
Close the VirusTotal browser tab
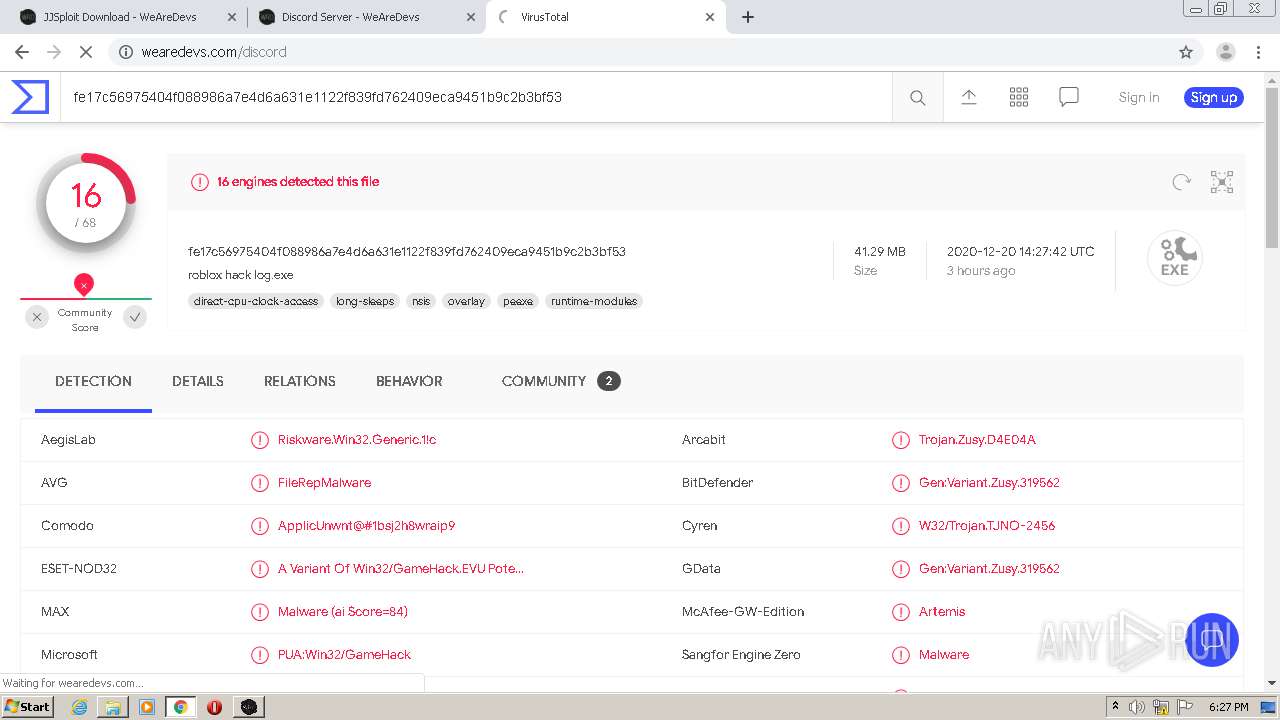point(710,17)
